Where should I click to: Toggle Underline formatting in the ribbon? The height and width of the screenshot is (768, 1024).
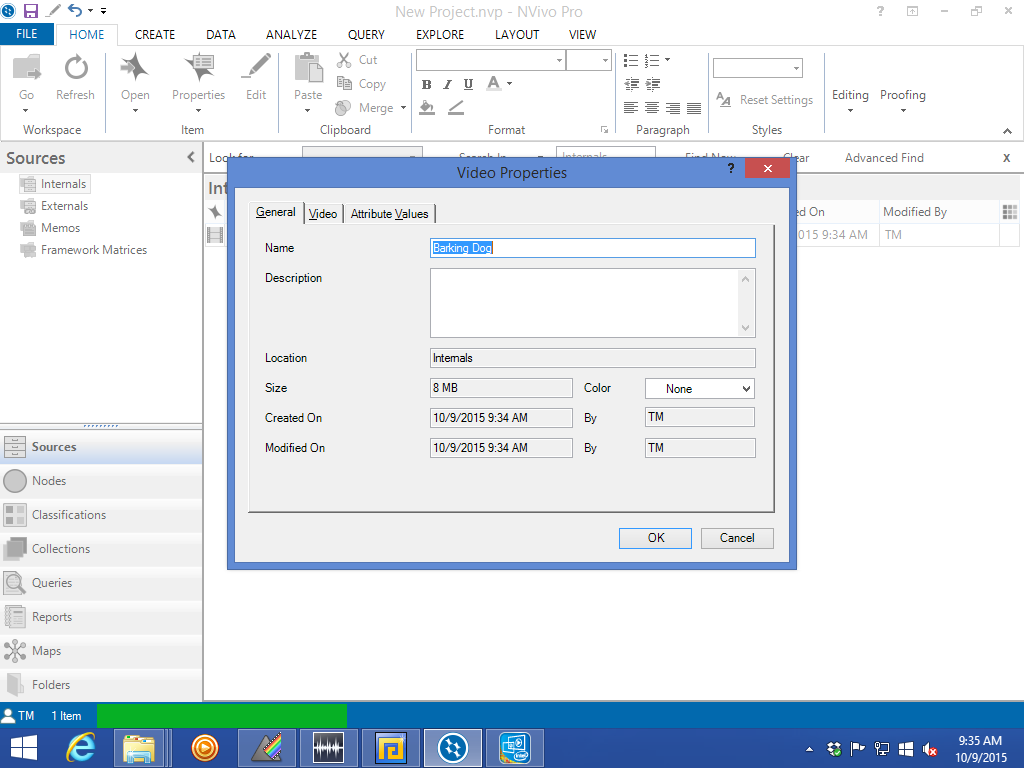pos(468,85)
